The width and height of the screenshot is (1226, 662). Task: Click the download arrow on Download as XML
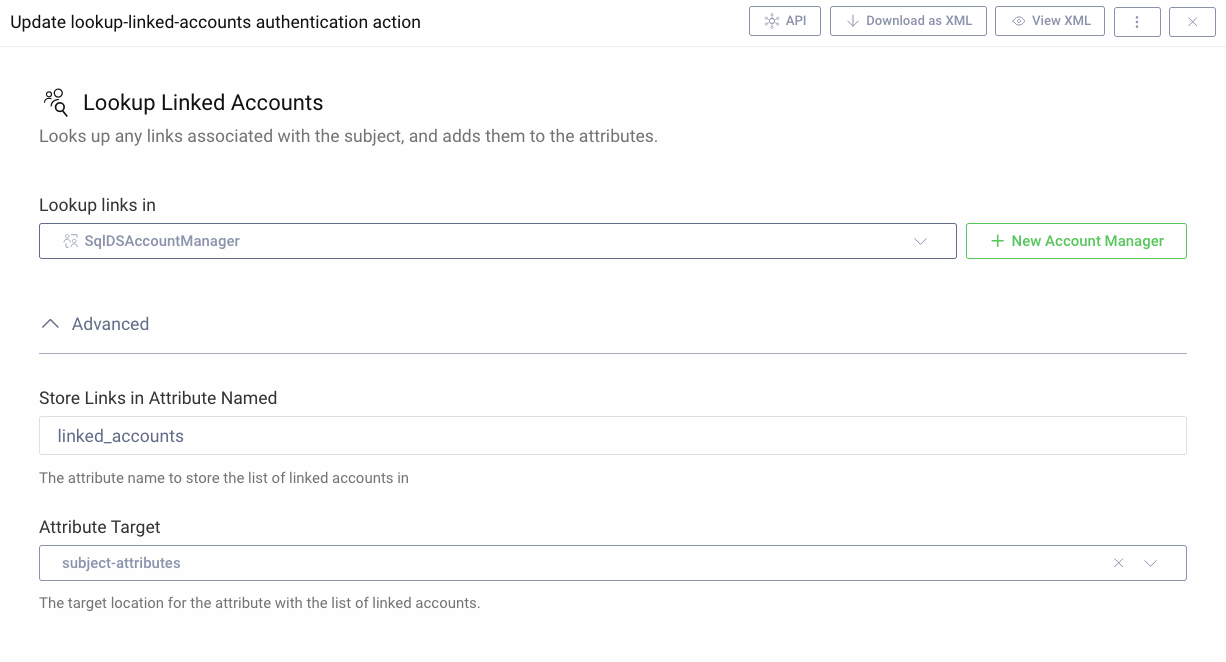tap(847, 20)
